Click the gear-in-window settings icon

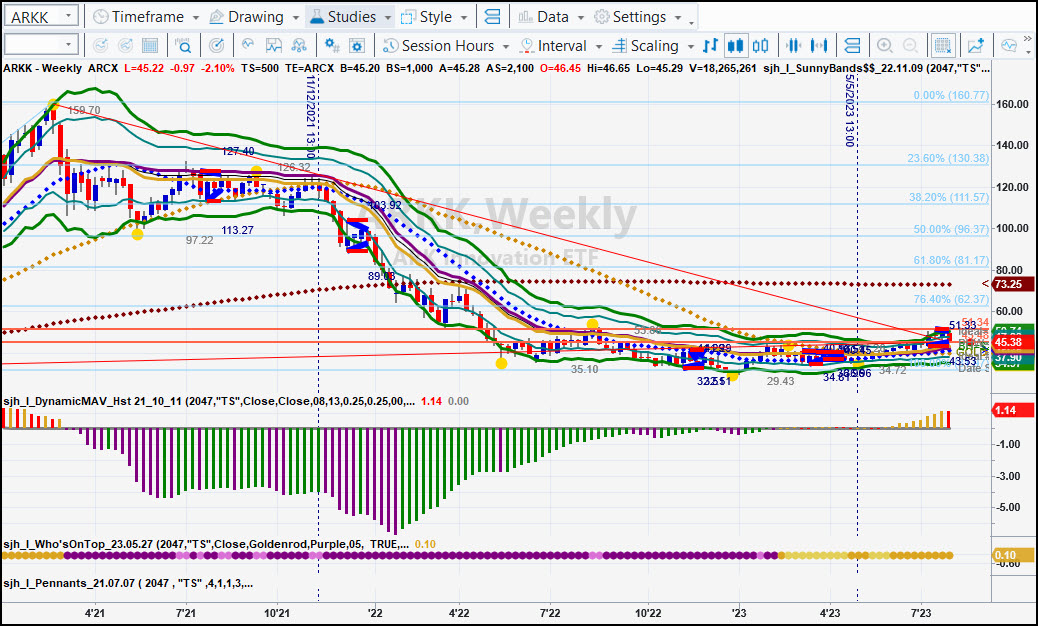[x=357, y=45]
